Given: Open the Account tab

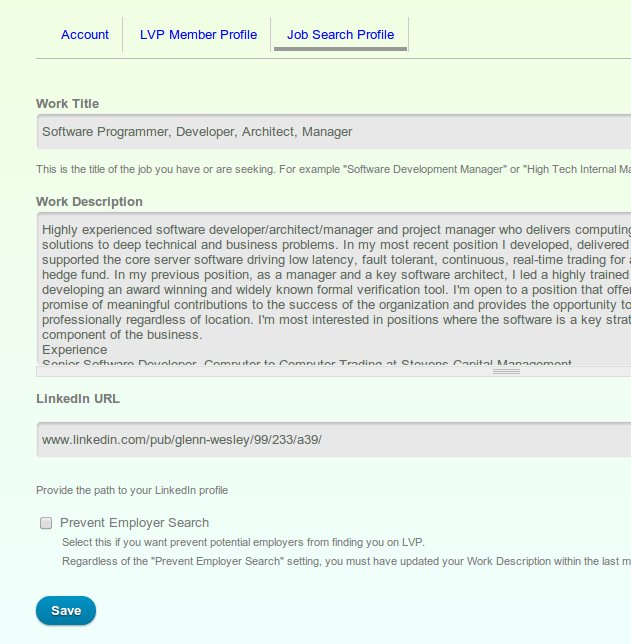Looking at the screenshot, I should [85, 35].
